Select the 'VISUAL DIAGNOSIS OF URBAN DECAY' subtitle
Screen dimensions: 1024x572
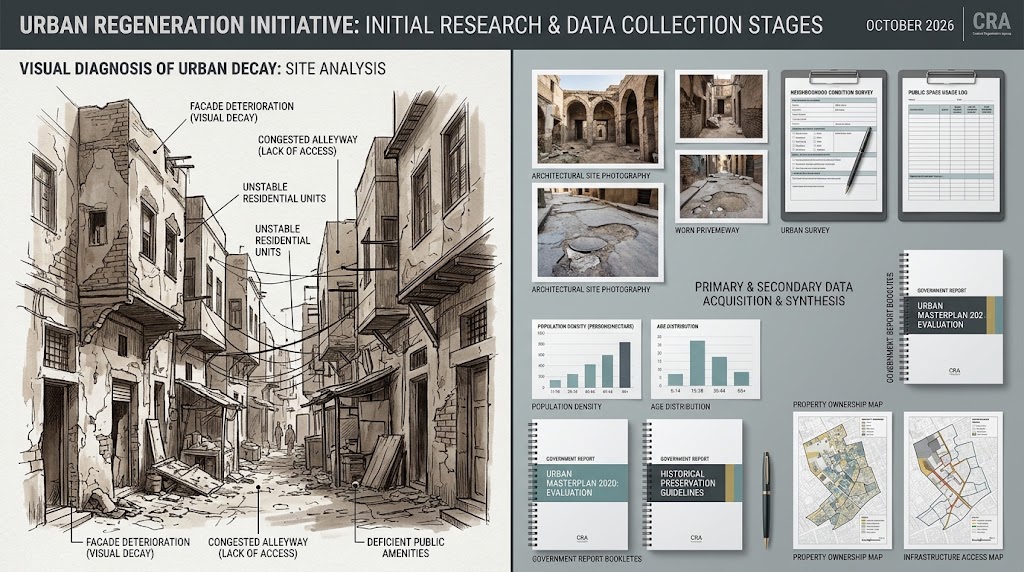pos(150,69)
